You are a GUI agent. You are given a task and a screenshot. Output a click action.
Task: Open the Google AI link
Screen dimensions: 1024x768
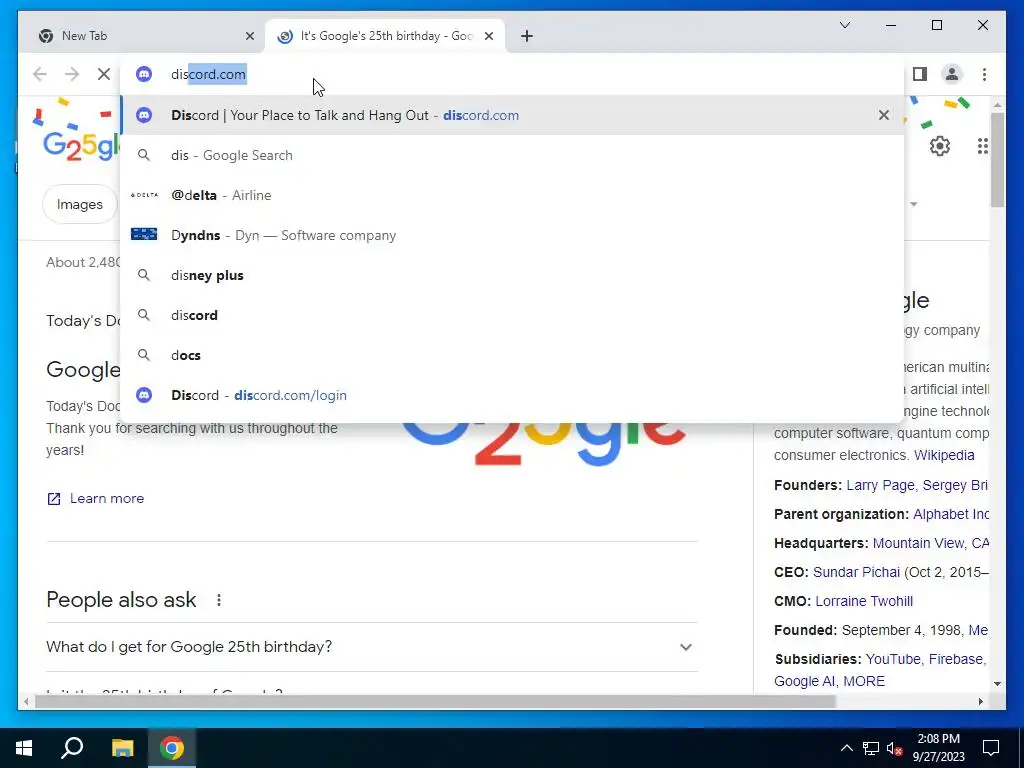(804, 681)
